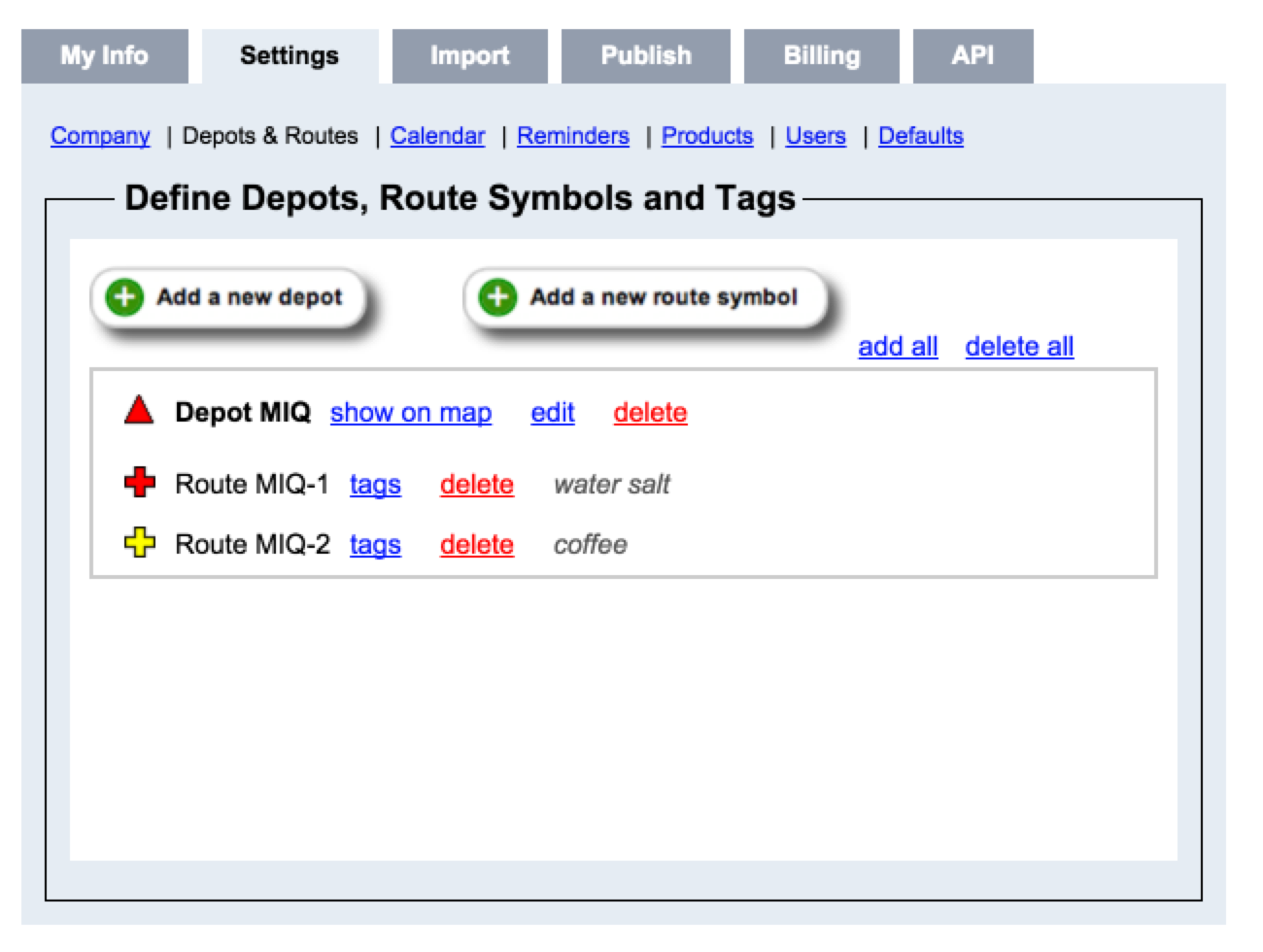Open tags for Route MIQ-1

(375, 485)
